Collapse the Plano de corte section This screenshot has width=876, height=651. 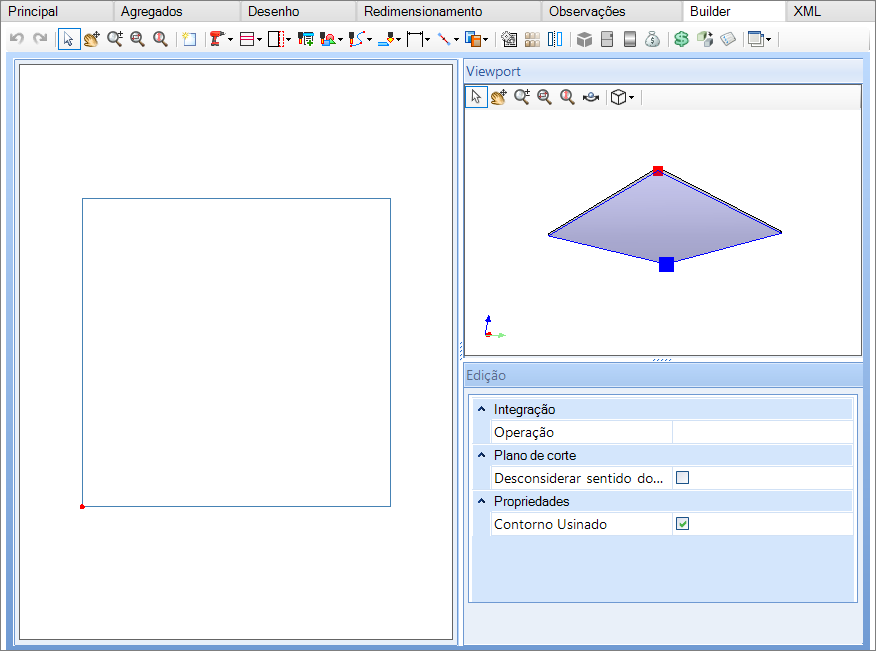[x=482, y=455]
